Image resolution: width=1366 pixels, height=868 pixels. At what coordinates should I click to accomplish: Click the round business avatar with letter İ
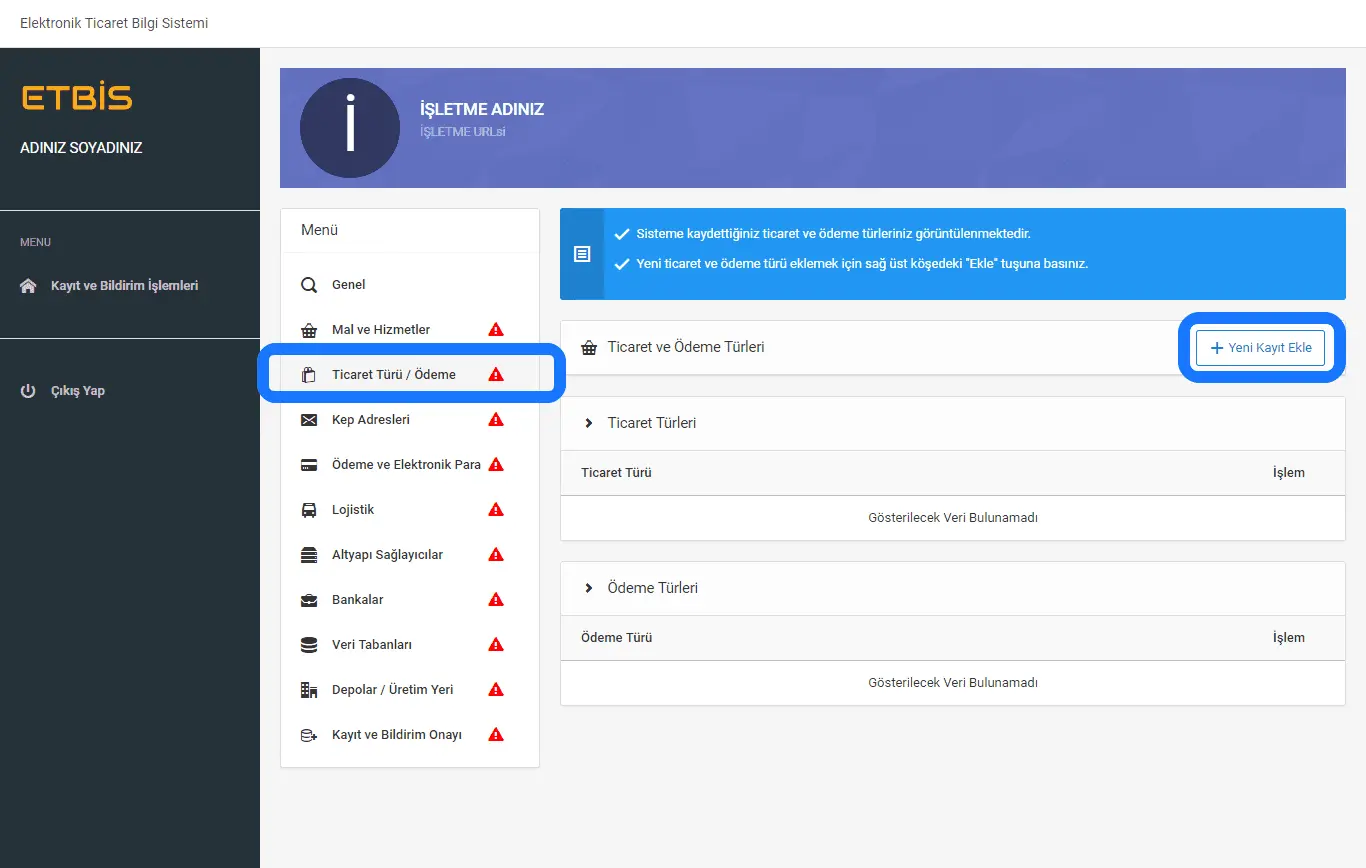pyautogui.click(x=350, y=128)
